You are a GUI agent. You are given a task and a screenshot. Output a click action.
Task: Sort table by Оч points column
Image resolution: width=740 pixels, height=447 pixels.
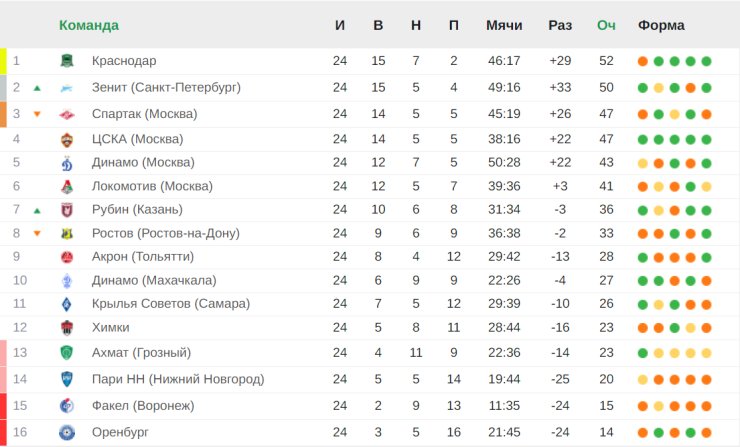click(606, 25)
